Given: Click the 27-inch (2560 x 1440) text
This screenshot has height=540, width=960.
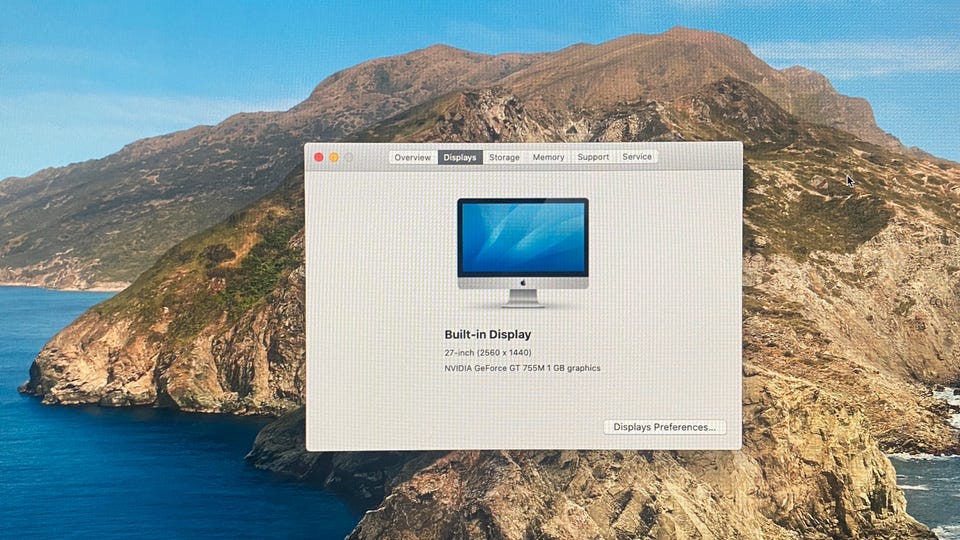Looking at the screenshot, I should point(488,353).
